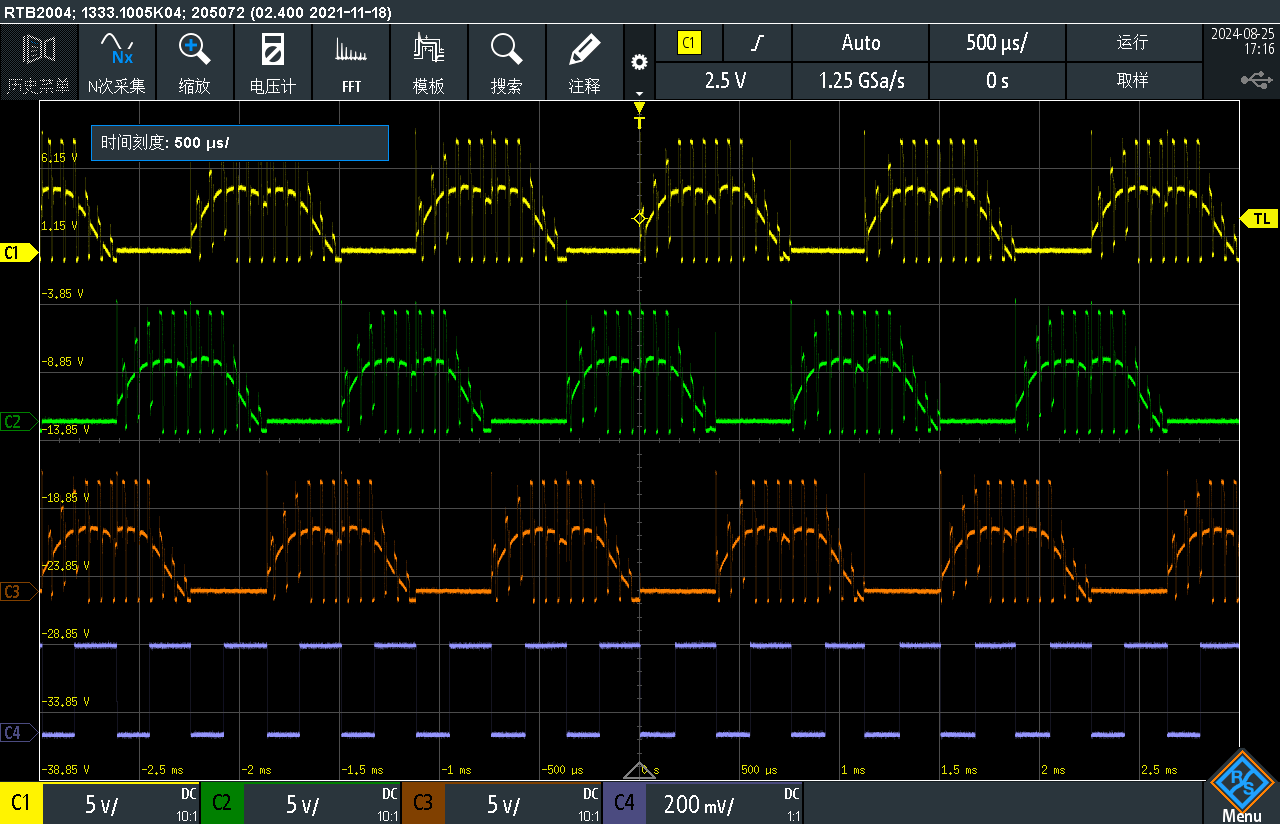Click C1 DC 10:1 coupling indicator

pos(187,803)
